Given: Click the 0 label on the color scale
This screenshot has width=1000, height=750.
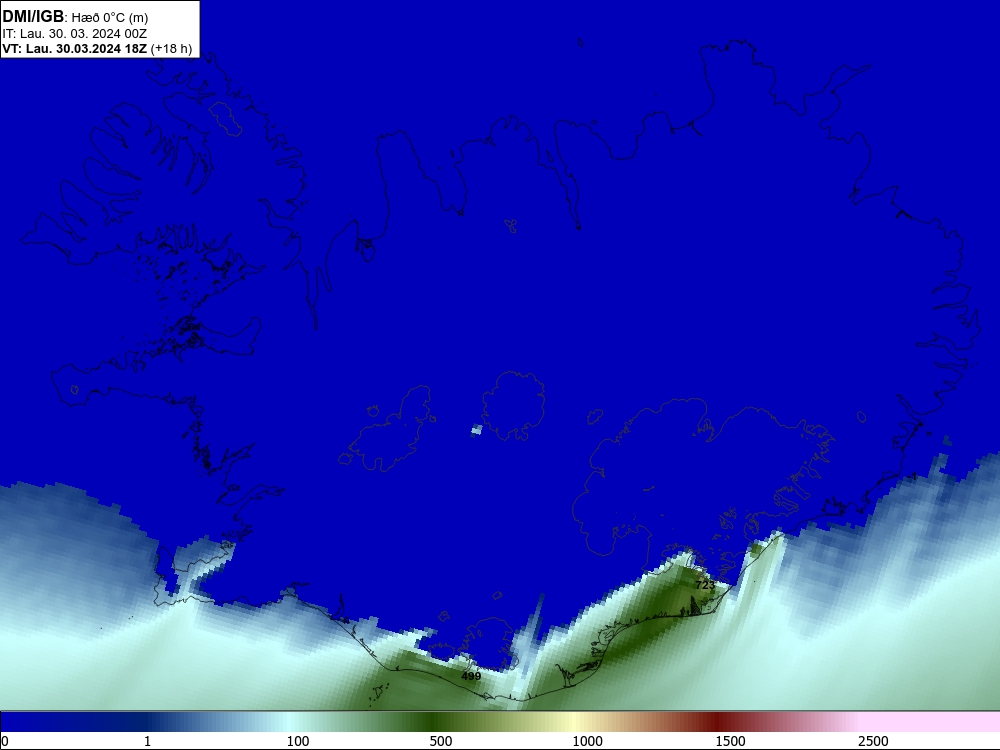Looking at the screenshot, I should point(6,741).
